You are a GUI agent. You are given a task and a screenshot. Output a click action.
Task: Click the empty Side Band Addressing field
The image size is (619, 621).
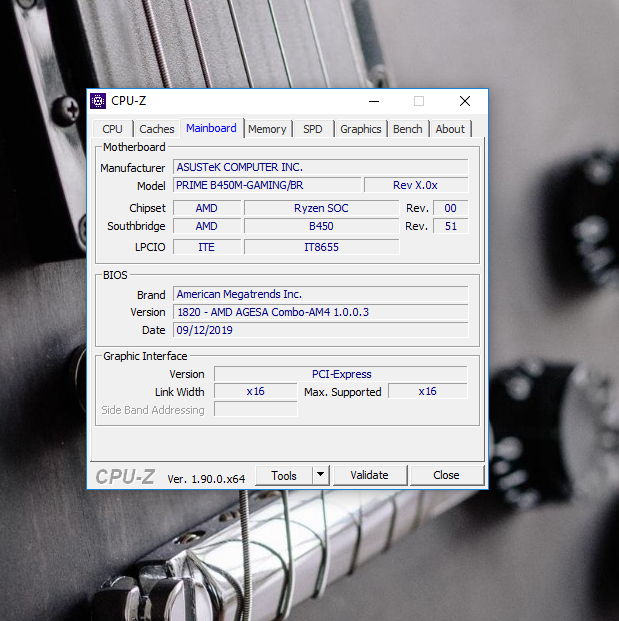pyautogui.click(x=255, y=409)
